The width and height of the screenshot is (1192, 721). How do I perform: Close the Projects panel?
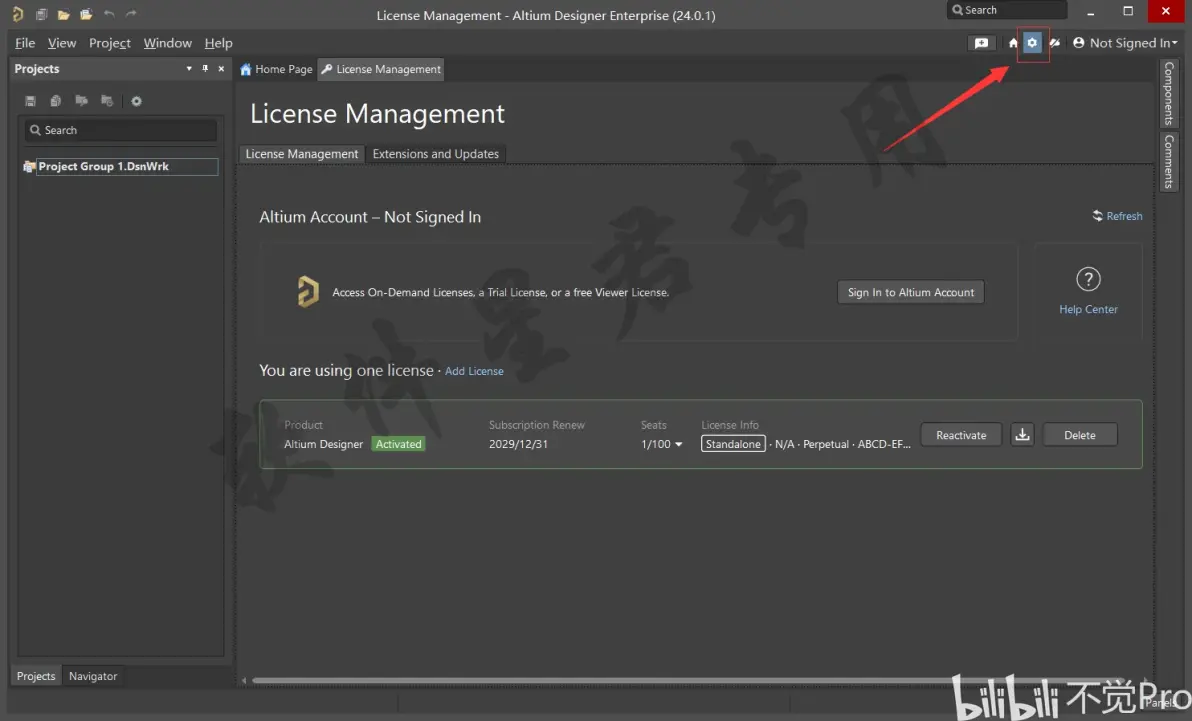[221, 68]
